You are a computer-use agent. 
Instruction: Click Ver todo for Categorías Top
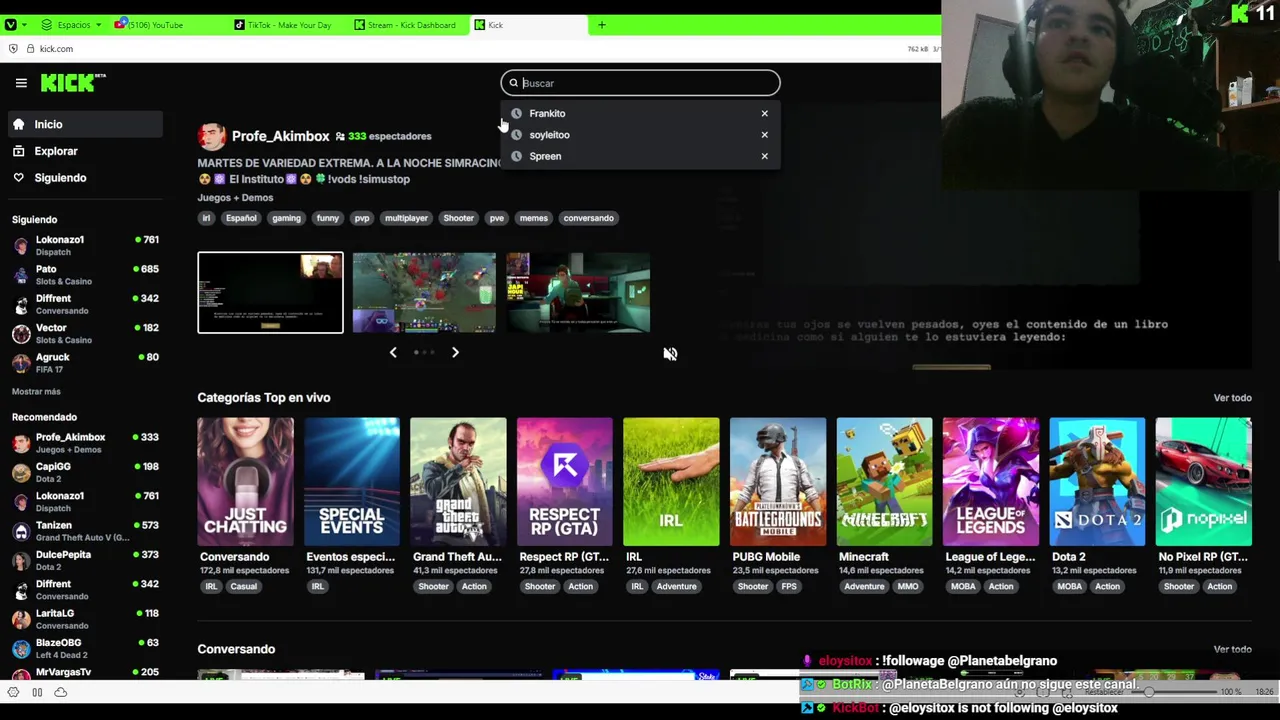(1232, 398)
